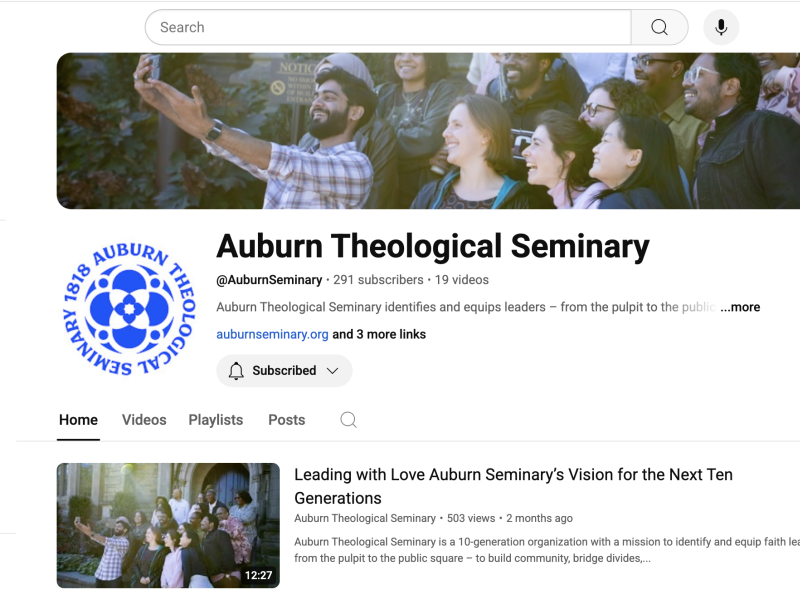Click the channel banner group photo
The width and height of the screenshot is (800, 600).
coord(428,131)
